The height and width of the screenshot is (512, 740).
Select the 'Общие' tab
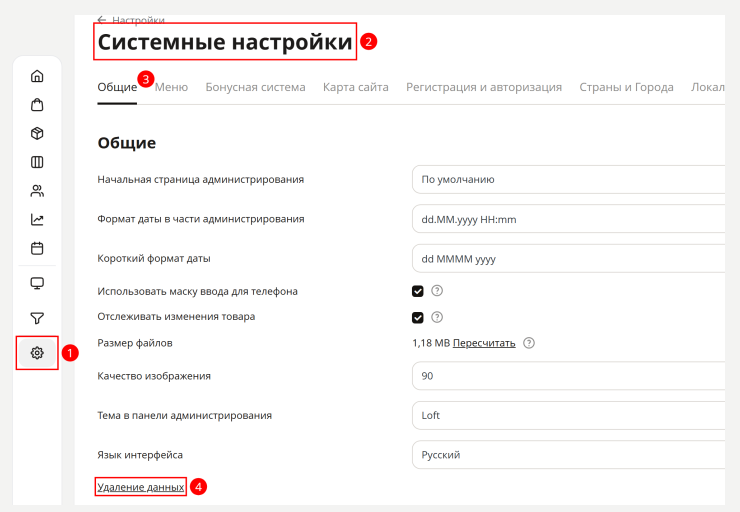[x=117, y=87]
